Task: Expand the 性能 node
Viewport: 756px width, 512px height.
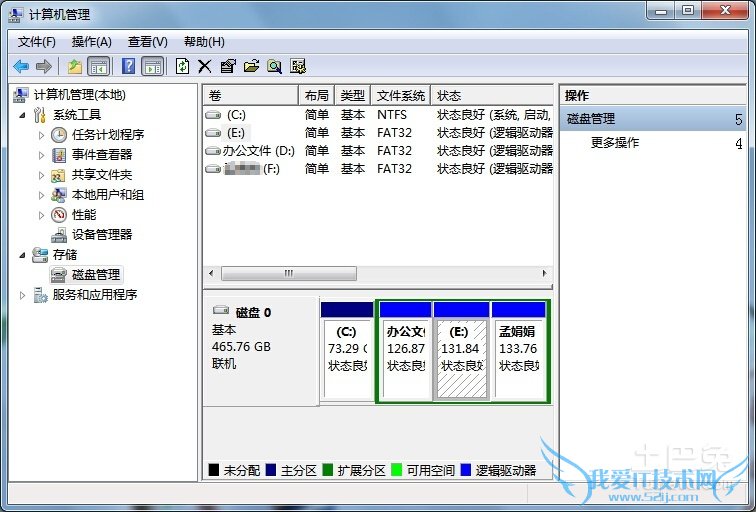Action: click(41, 215)
